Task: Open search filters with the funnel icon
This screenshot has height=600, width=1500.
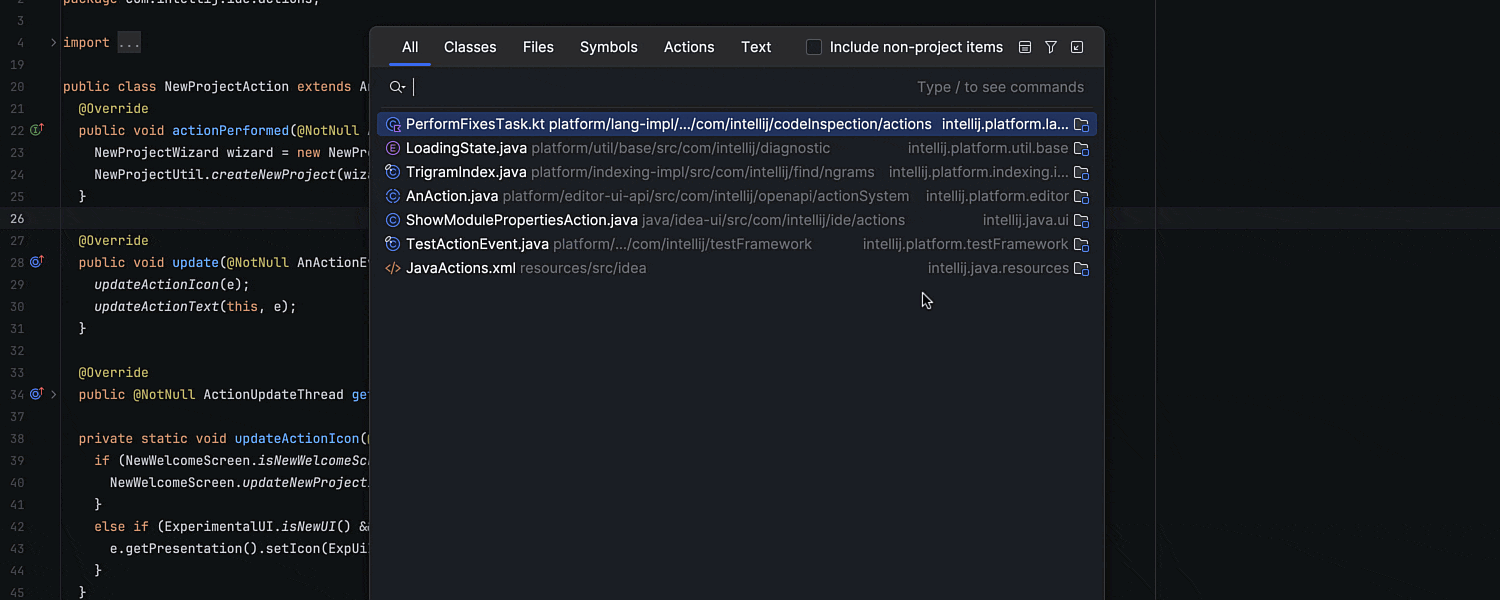Action: pos(1050,46)
